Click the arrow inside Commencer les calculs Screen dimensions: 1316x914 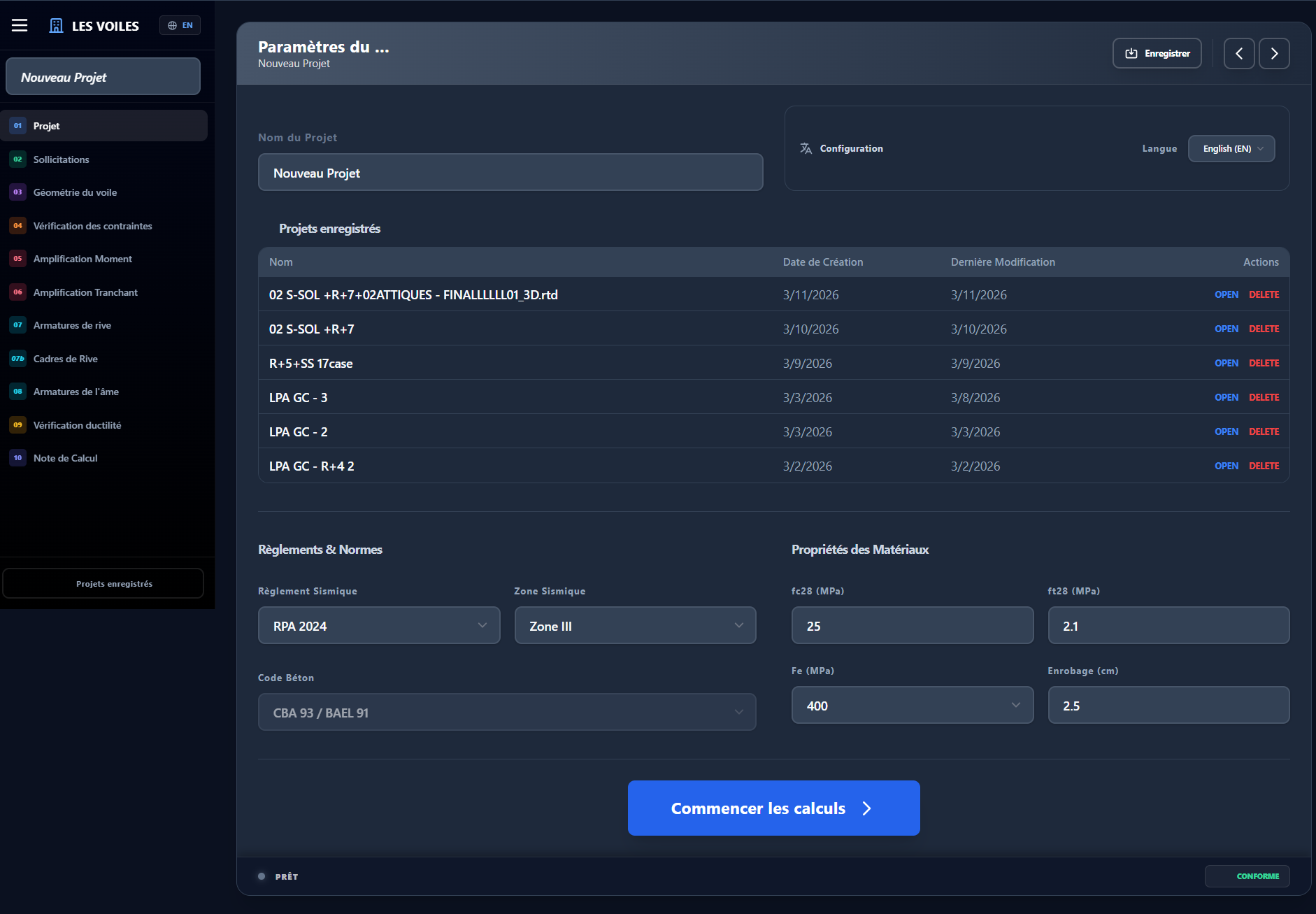click(867, 808)
